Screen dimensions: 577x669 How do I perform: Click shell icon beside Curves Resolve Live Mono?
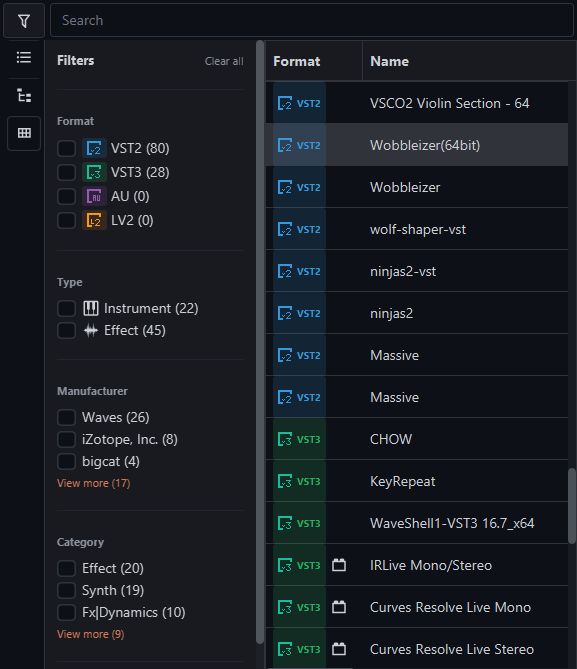point(339,607)
